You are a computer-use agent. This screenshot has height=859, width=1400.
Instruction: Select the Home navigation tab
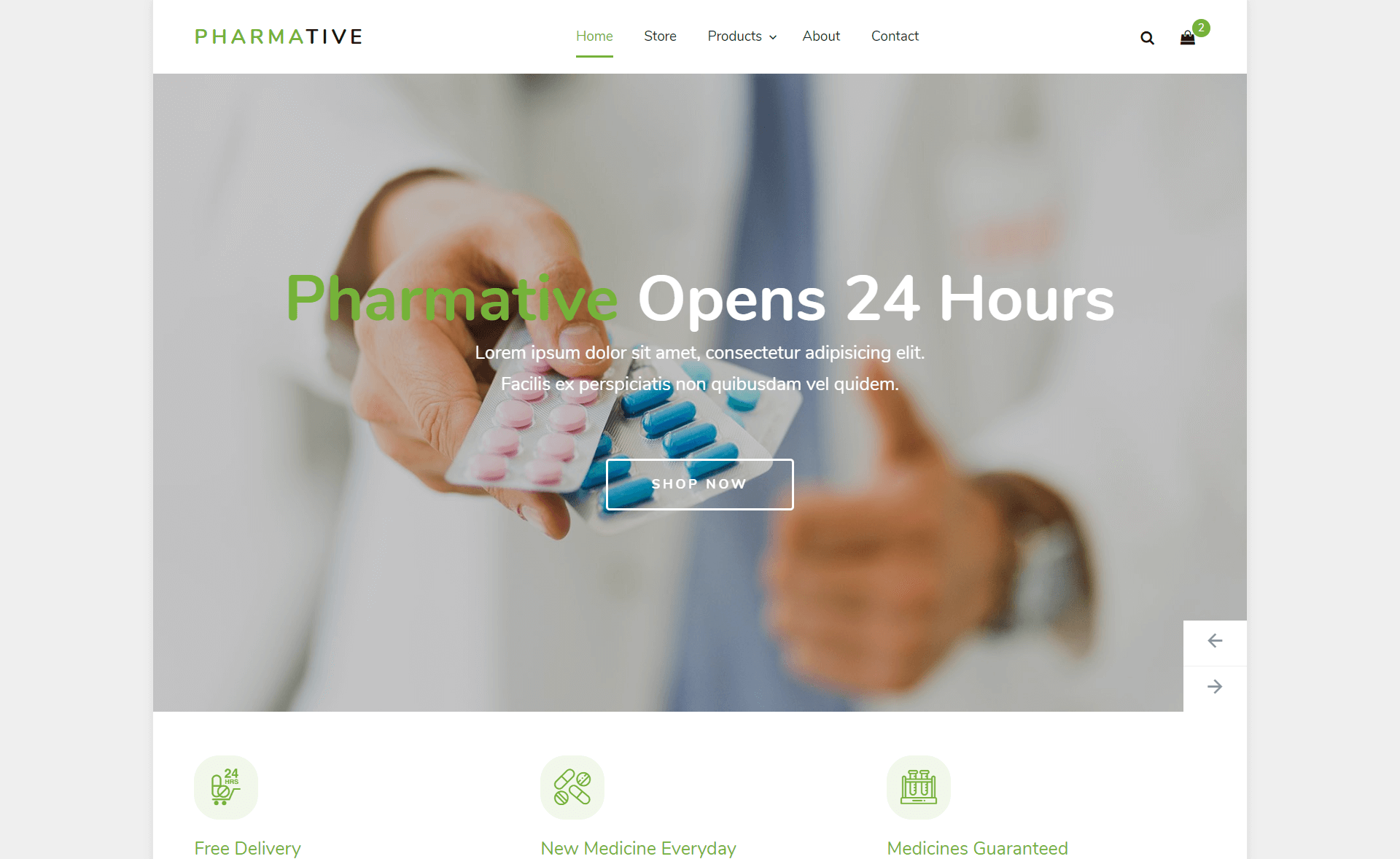coord(594,36)
